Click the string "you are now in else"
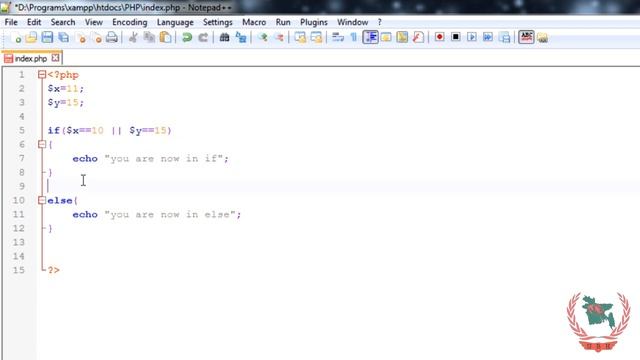 (x=170, y=214)
